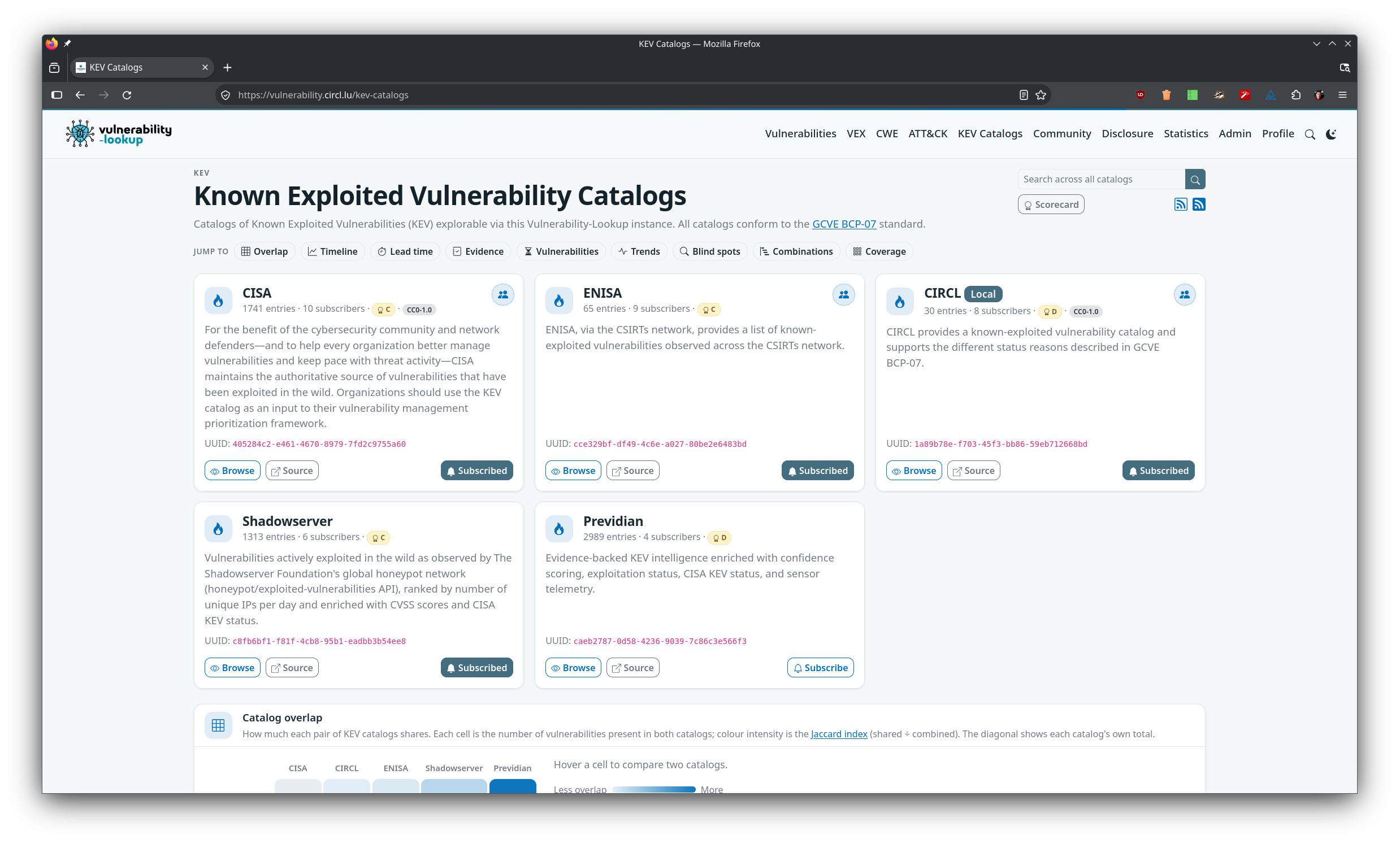Open CIRCL catalog subscribers icon
Screen dimensions: 1400x844
[1185, 295]
